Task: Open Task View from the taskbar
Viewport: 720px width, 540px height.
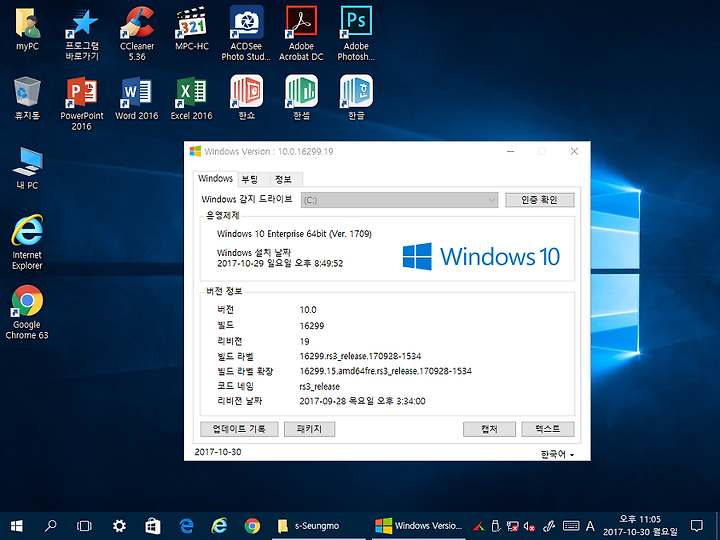Action: click(84, 526)
